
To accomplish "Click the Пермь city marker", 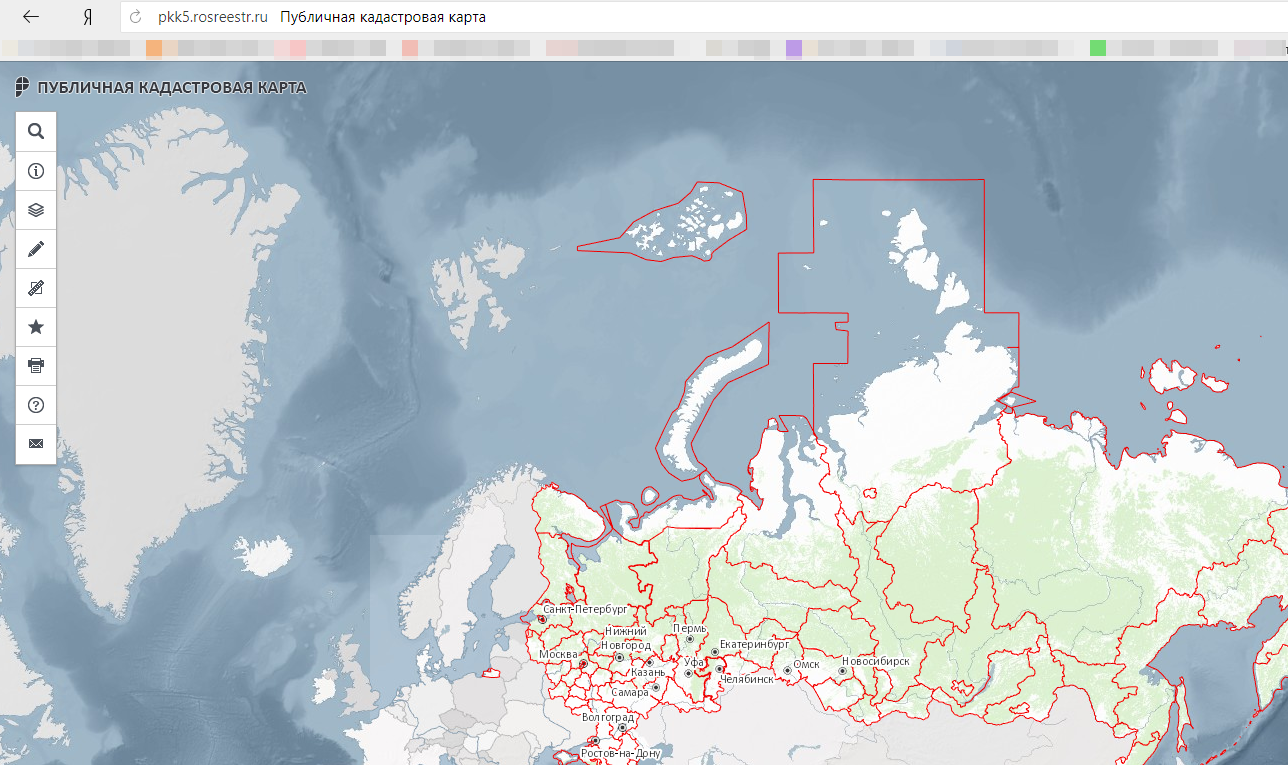I will coord(689,639).
